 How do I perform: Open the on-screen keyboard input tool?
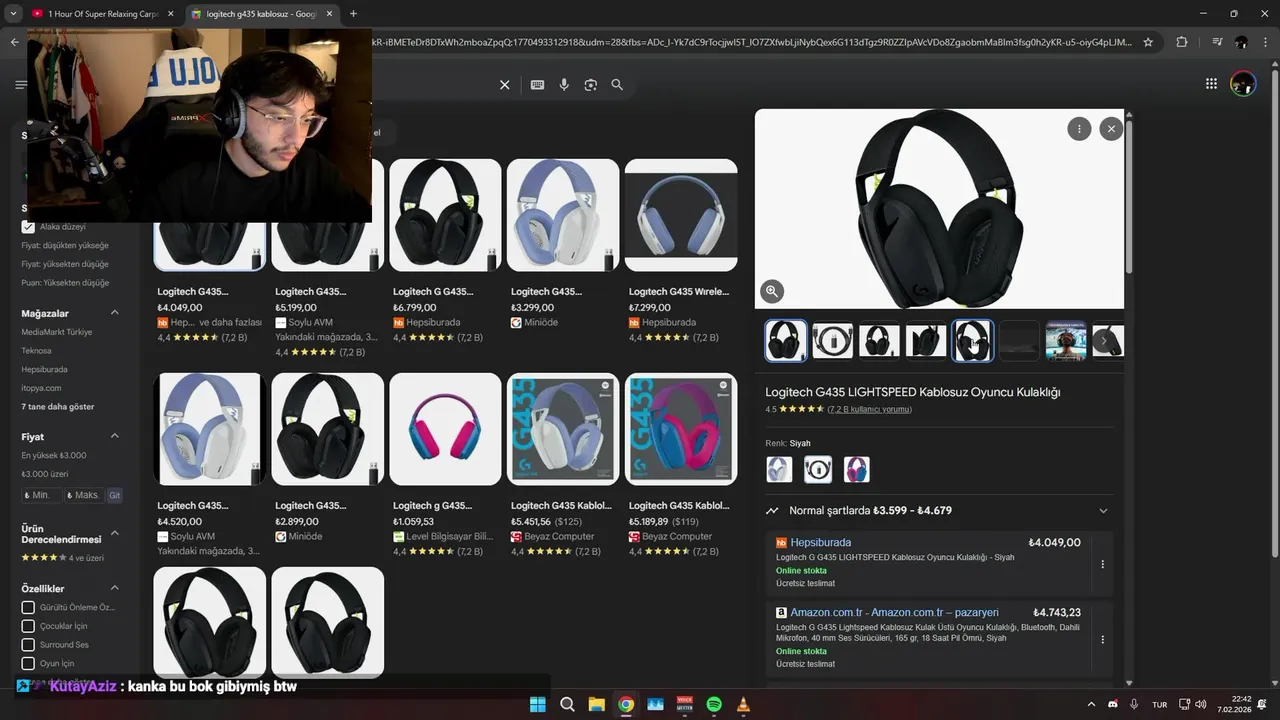(537, 85)
